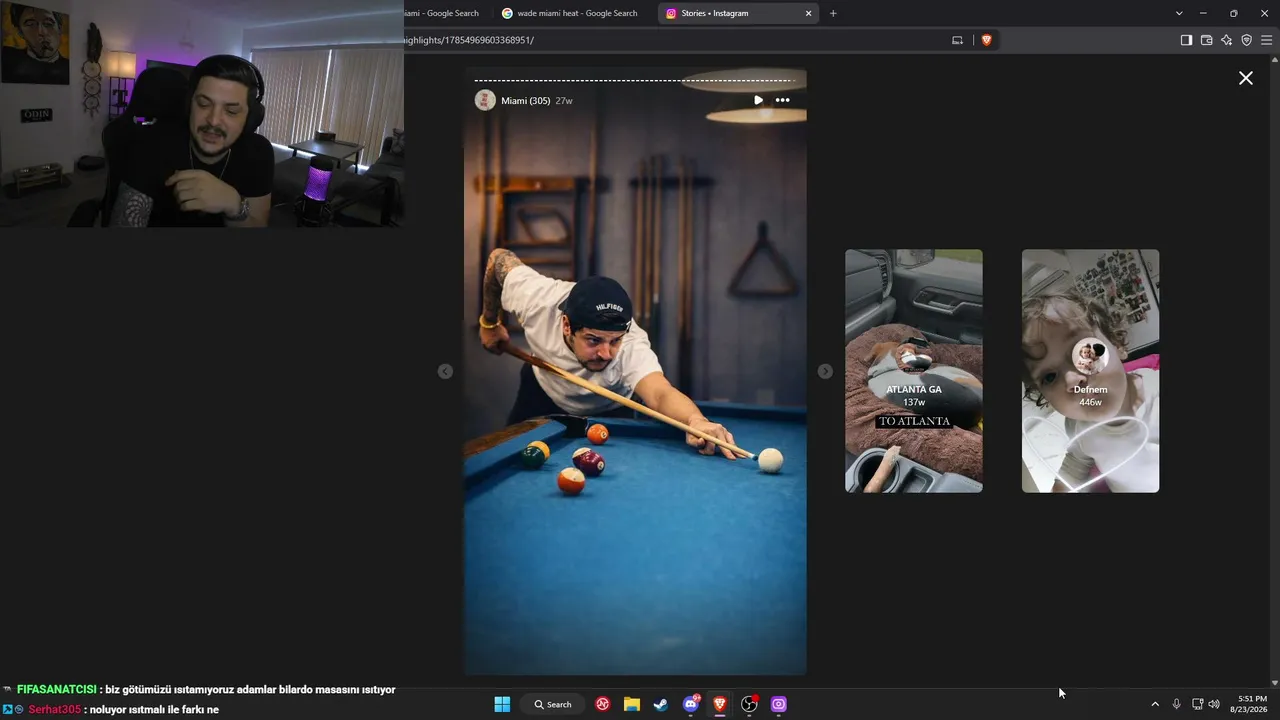This screenshot has width=1280, height=720.
Task: Launch Steam from the taskbar
Action: click(661, 704)
